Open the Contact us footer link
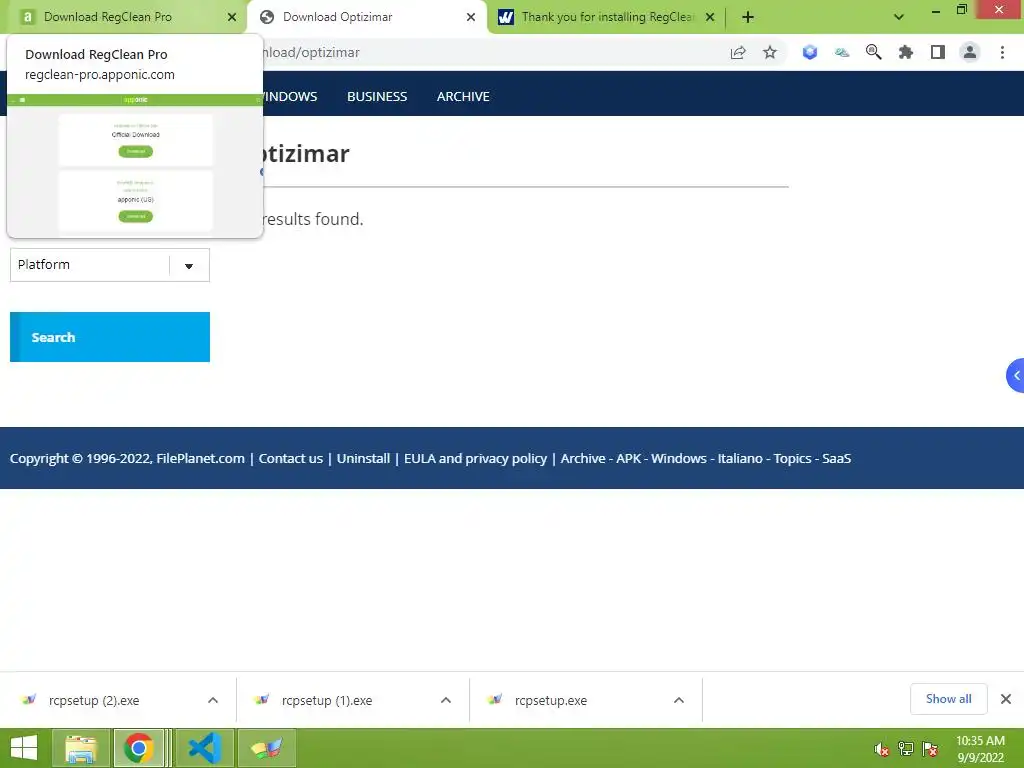Viewport: 1024px width, 768px height. pos(291,458)
